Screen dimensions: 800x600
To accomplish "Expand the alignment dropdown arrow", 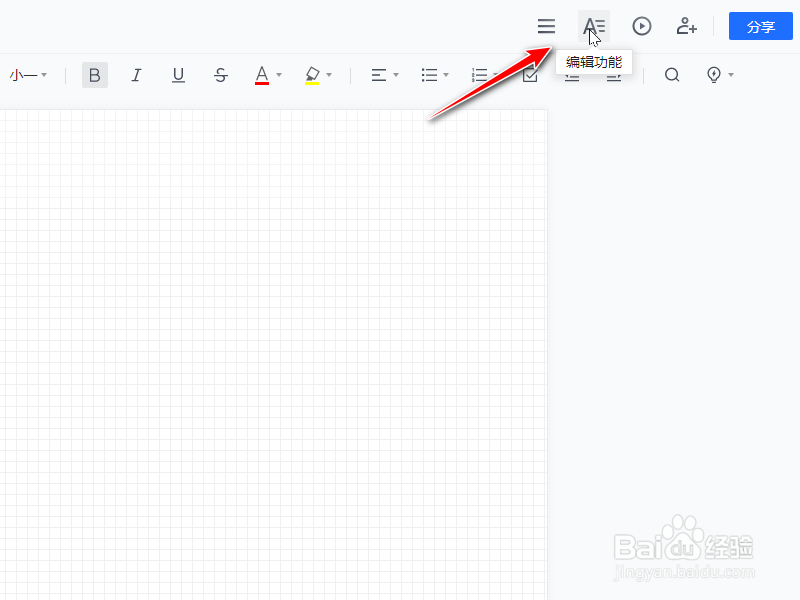I will [395, 75].
